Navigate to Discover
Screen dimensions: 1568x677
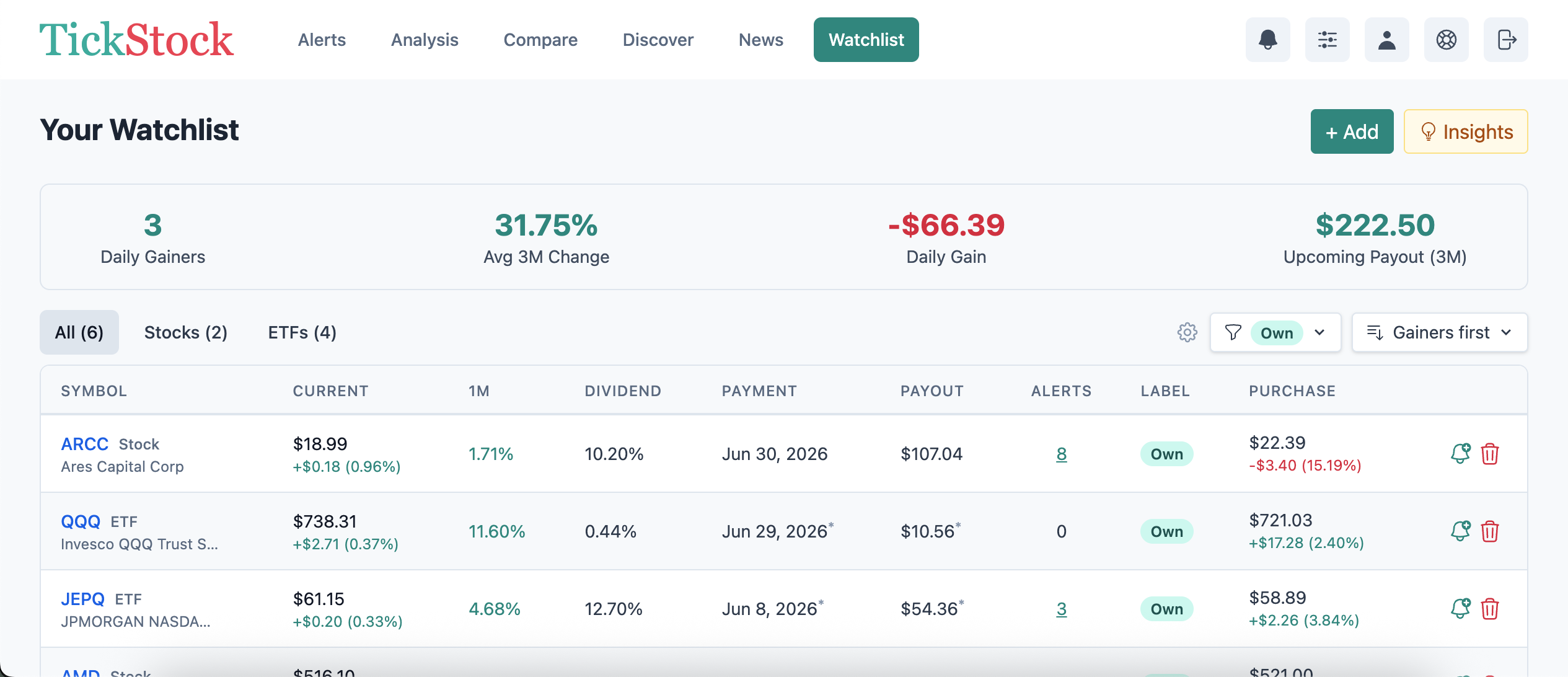point(658,40)
